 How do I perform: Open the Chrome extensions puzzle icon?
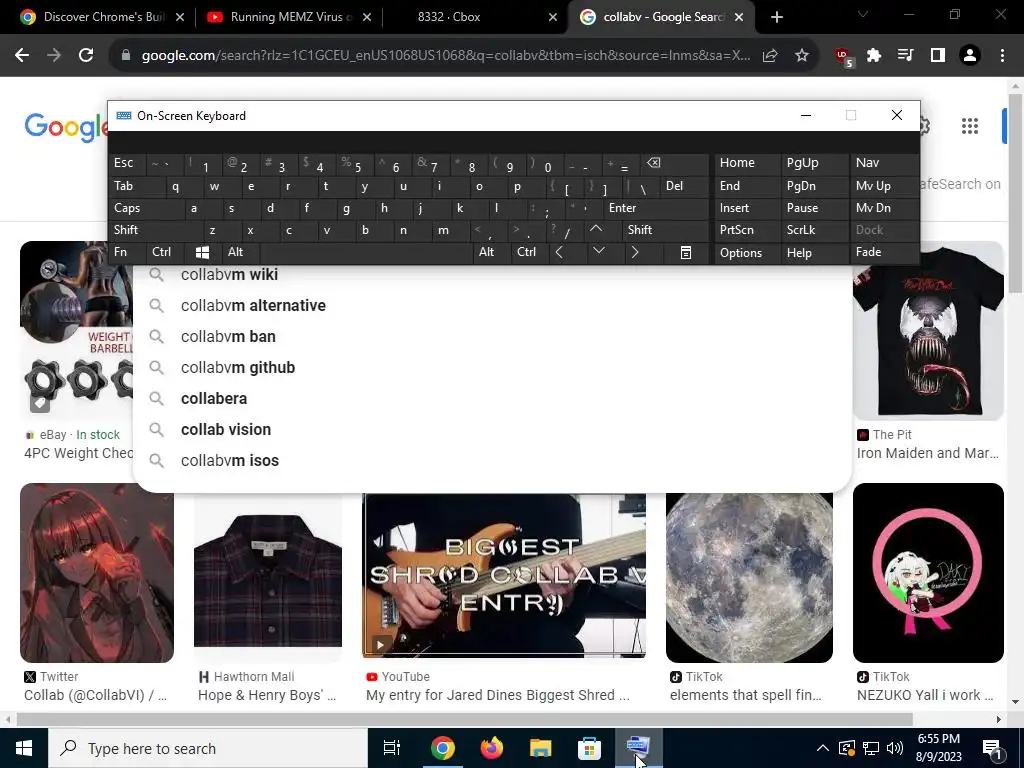pos(874,56)
